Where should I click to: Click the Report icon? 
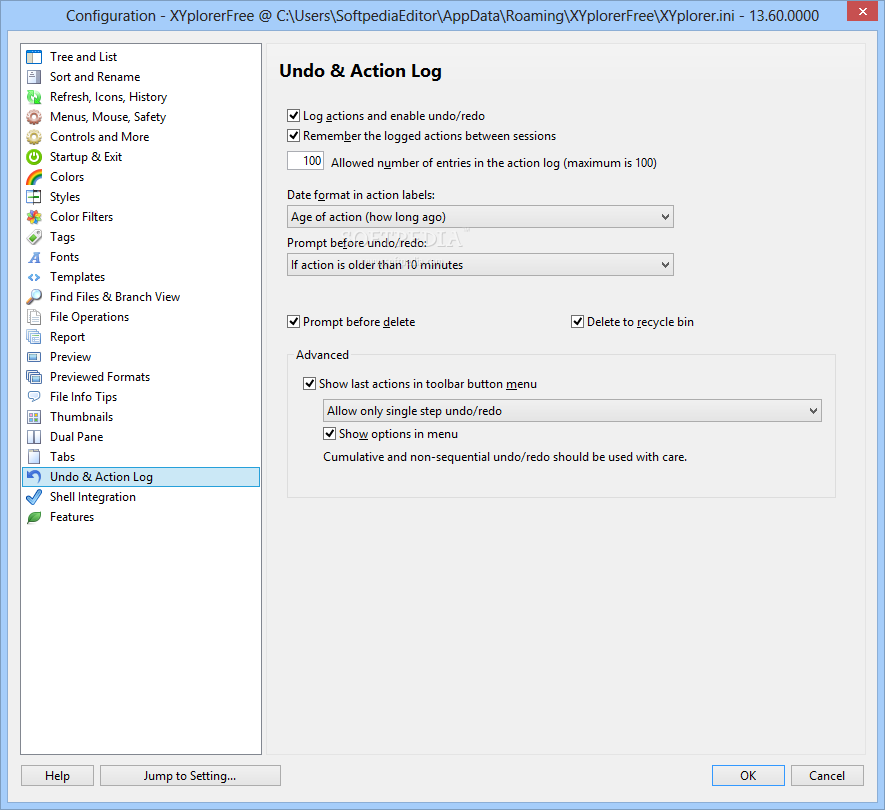point(34,337)
